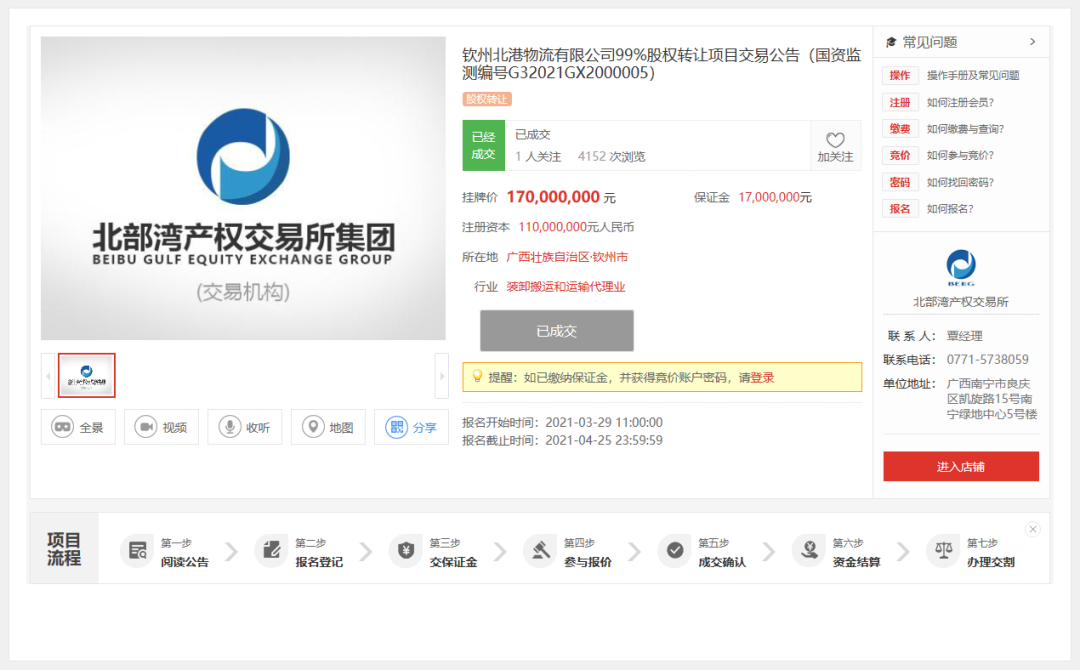Click the signup start time 2021-03-29 11:00:00
The image size is (1080, 670).
[x=604, y=422]
